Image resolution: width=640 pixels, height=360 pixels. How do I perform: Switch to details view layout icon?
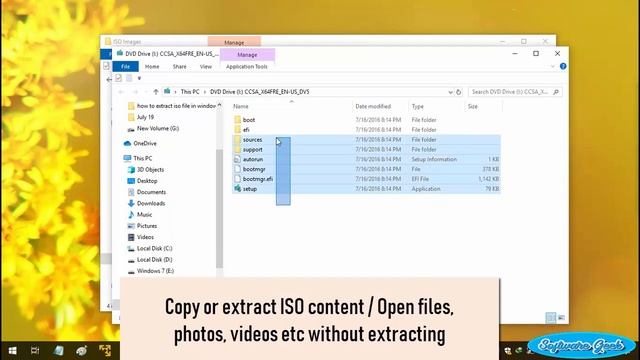click(551, 318)
